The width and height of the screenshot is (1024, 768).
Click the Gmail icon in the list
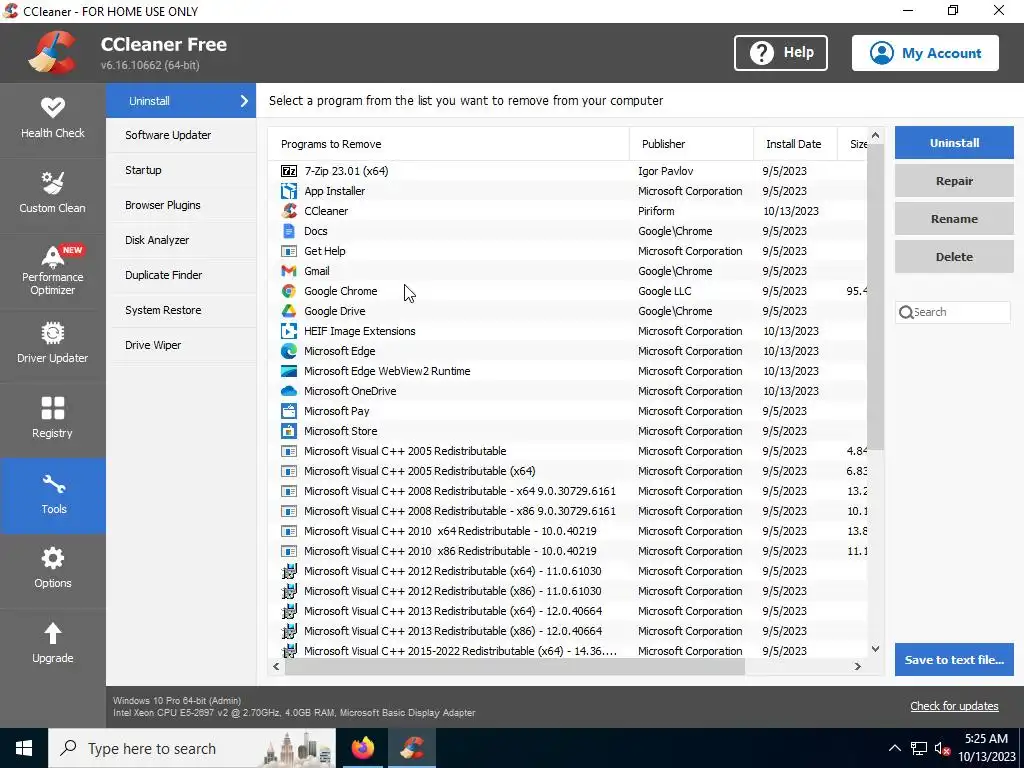tap(289, 271)
